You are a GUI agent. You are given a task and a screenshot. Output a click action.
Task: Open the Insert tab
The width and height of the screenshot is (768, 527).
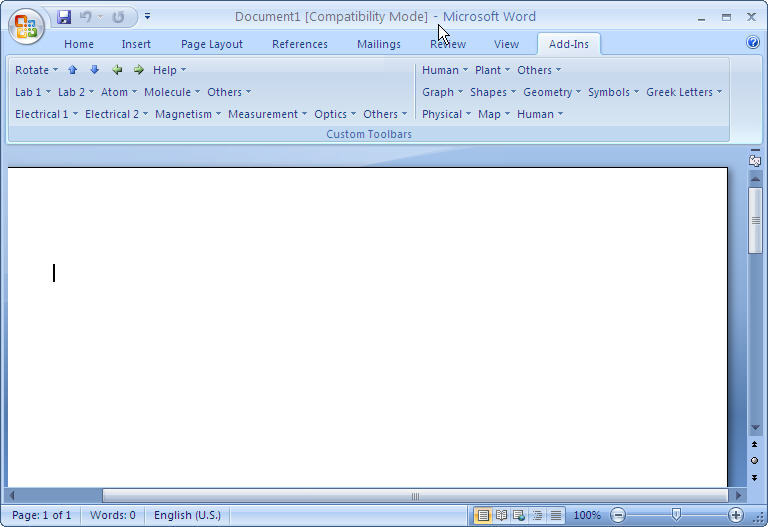pyautogui.click(x=136, y=44)
